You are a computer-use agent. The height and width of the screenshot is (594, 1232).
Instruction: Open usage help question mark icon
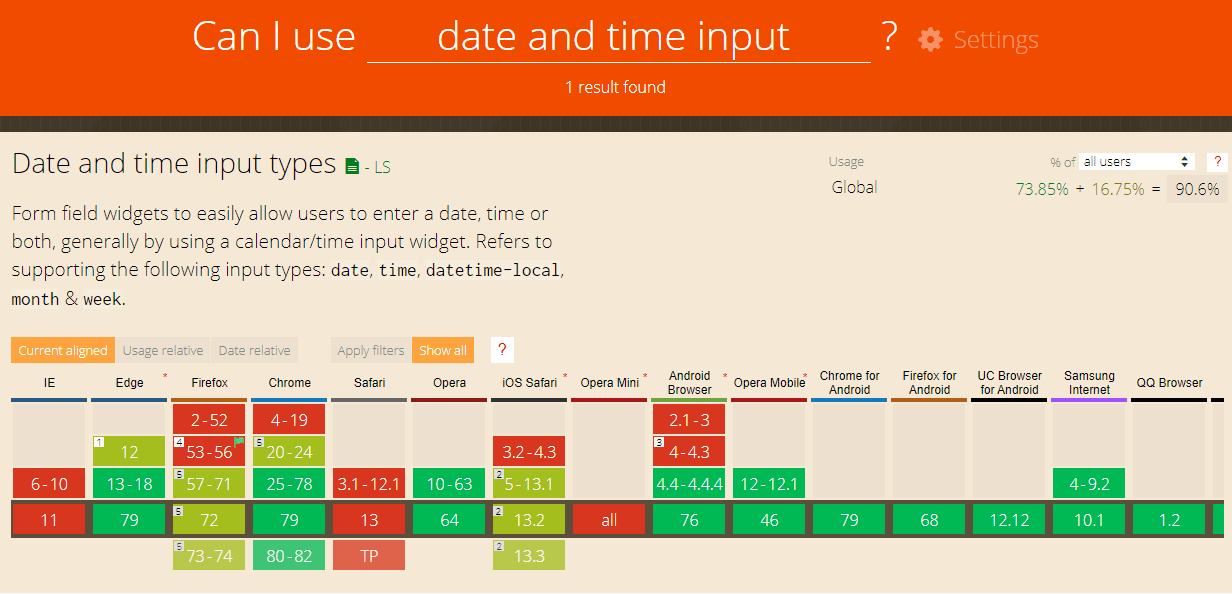(1217, 161)
